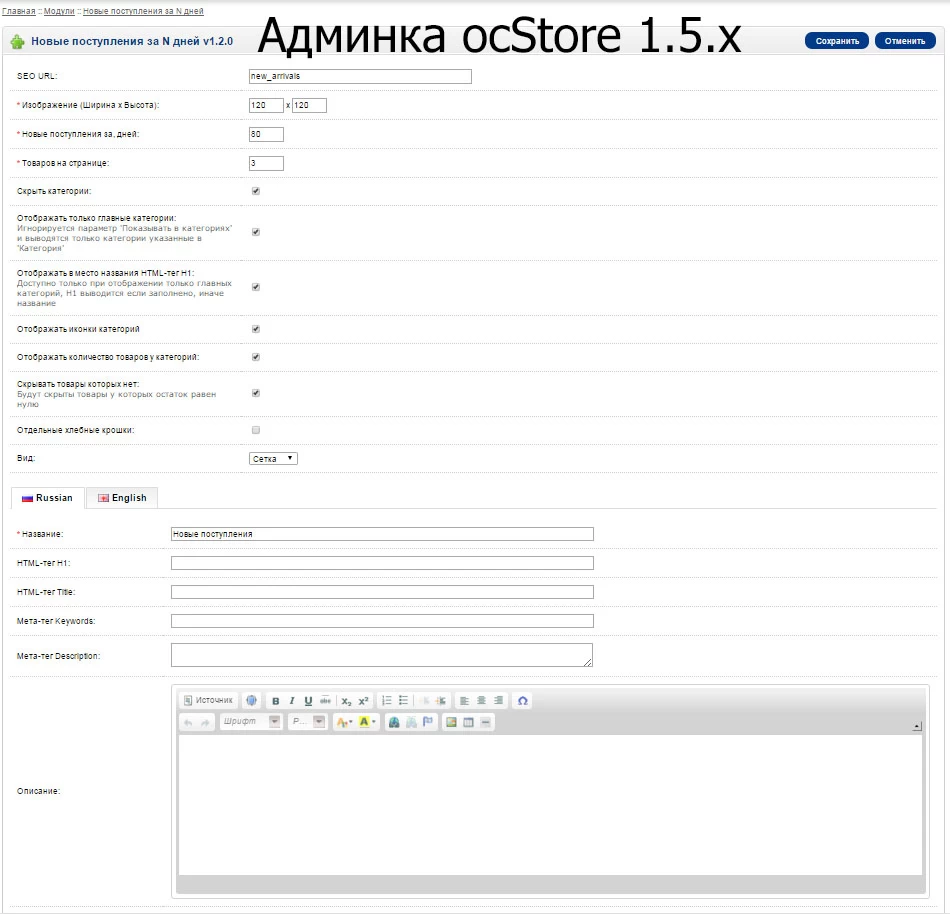
Task: Insert table icon in editor toolbar
Action: [468, 722]
